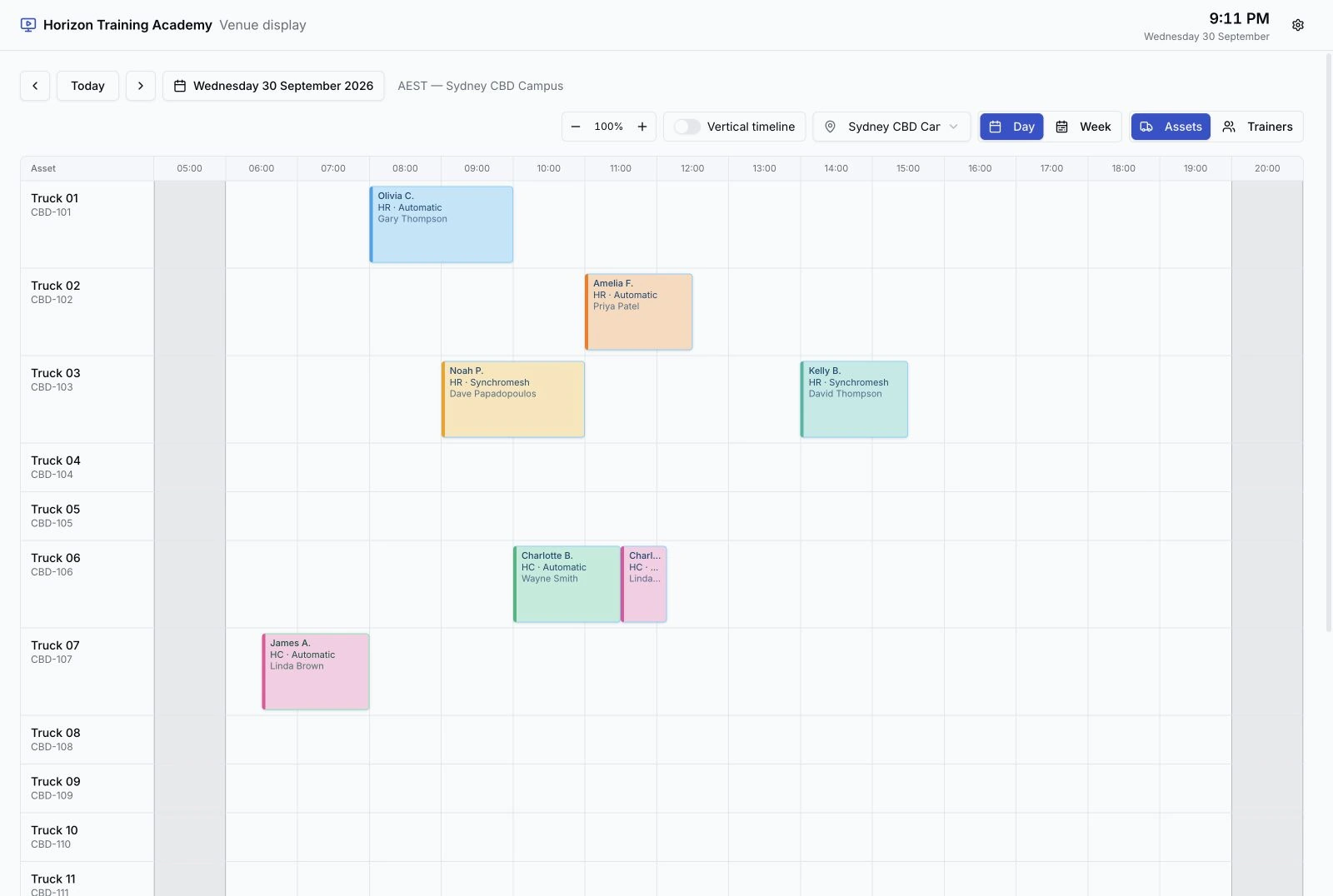Screen dimensions: 1333x896
Task: Click the Today button
Action: click(x=87, y=86)
